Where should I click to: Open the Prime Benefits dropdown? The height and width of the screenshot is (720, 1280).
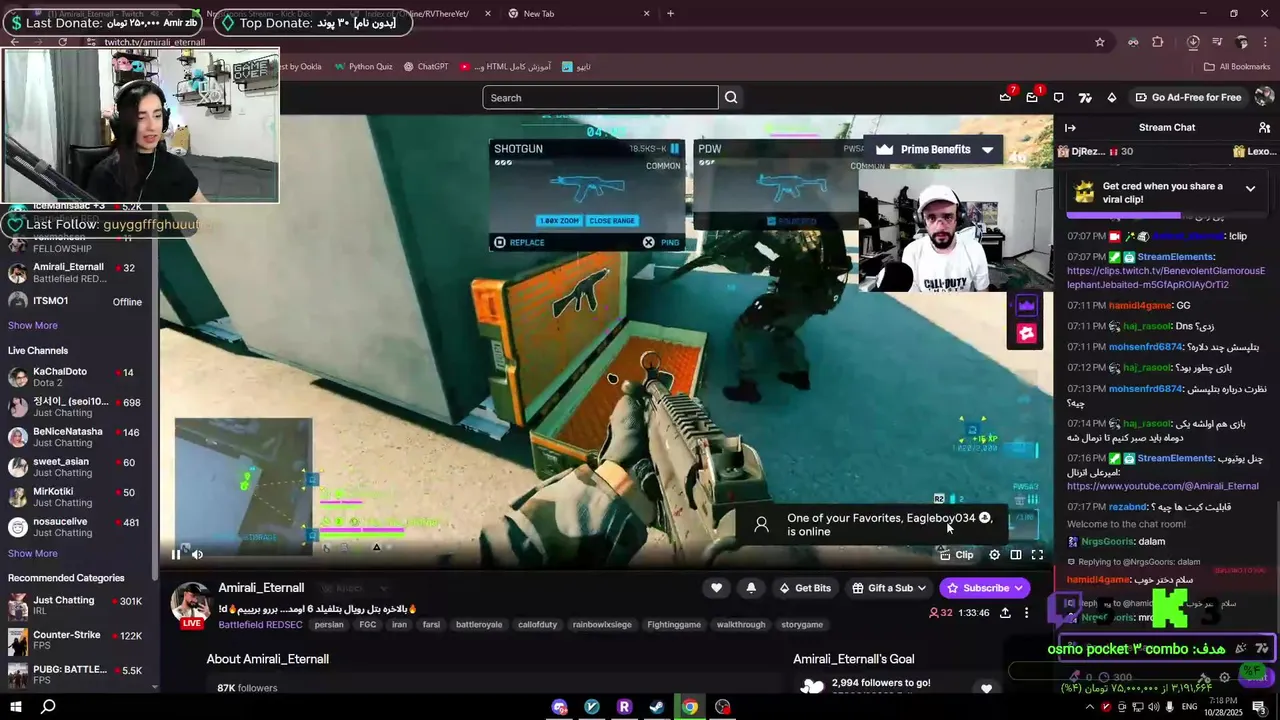coord(935,150)
